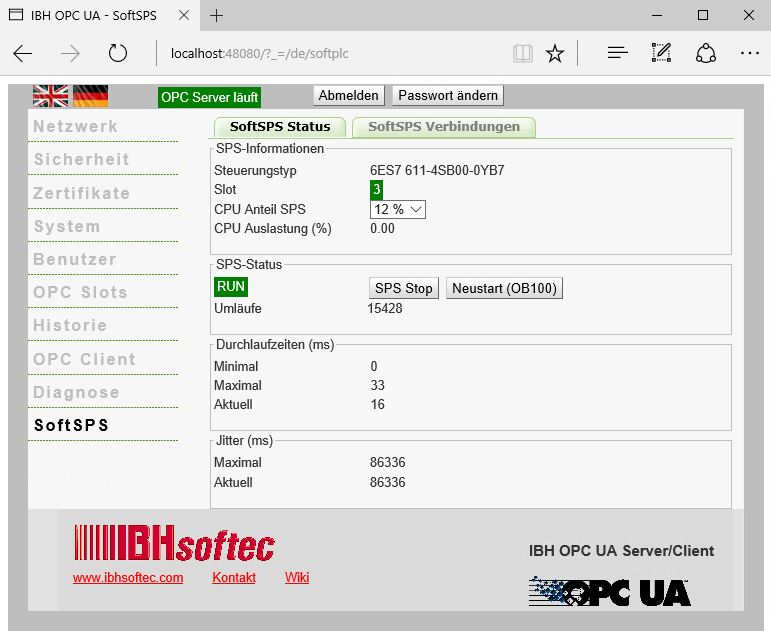Switch language via the UK flag icon

[51, 96]
